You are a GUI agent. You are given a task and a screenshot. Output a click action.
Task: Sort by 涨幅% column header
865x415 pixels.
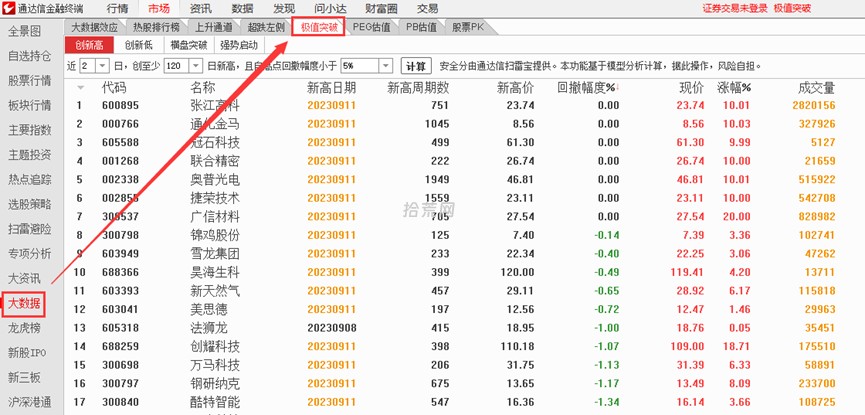tap(734, 88)
